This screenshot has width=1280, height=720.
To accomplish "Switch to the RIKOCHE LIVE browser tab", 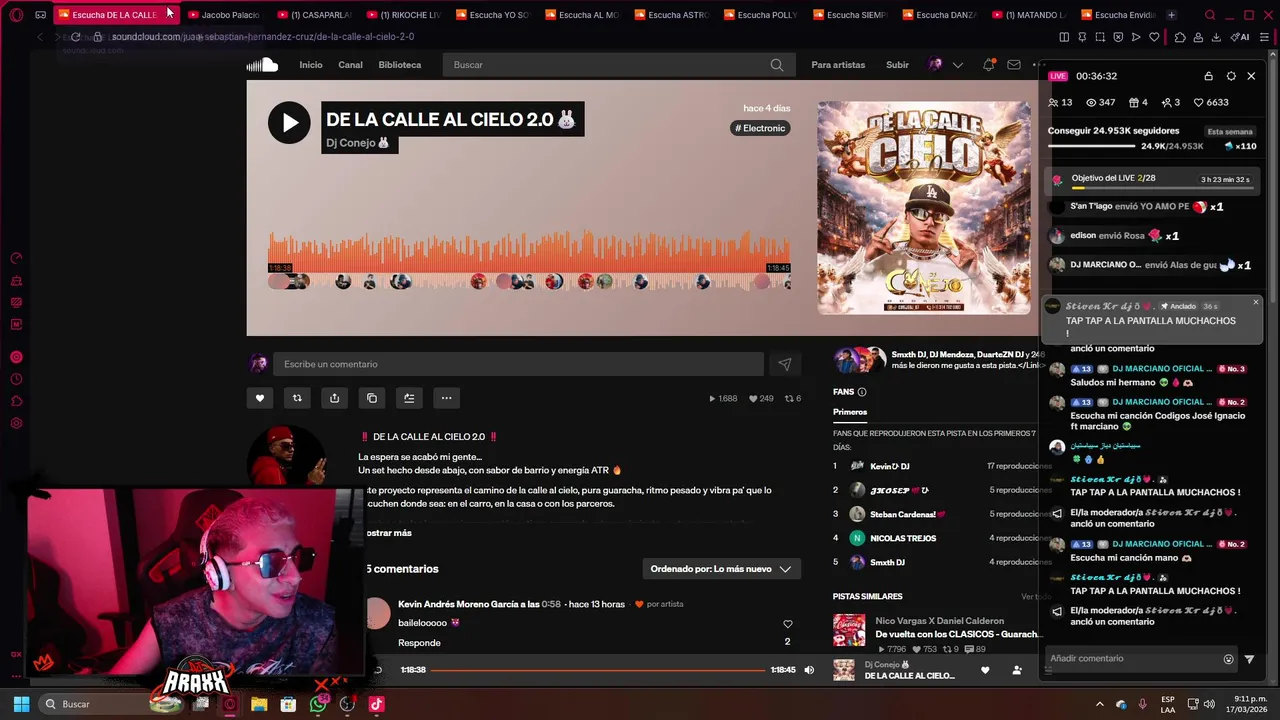I will [403, 15].
